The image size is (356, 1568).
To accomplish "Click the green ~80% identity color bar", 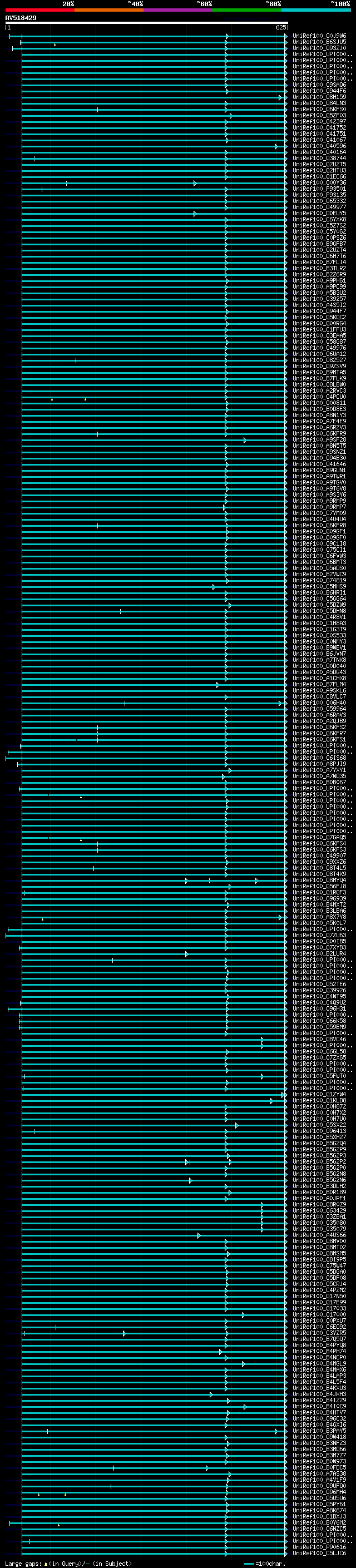I will click(x=246, y=10).
